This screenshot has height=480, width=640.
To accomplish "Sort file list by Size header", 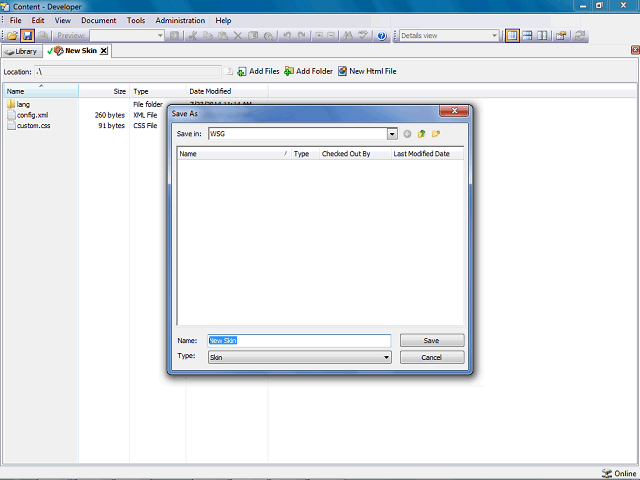I will coord(104,91).
